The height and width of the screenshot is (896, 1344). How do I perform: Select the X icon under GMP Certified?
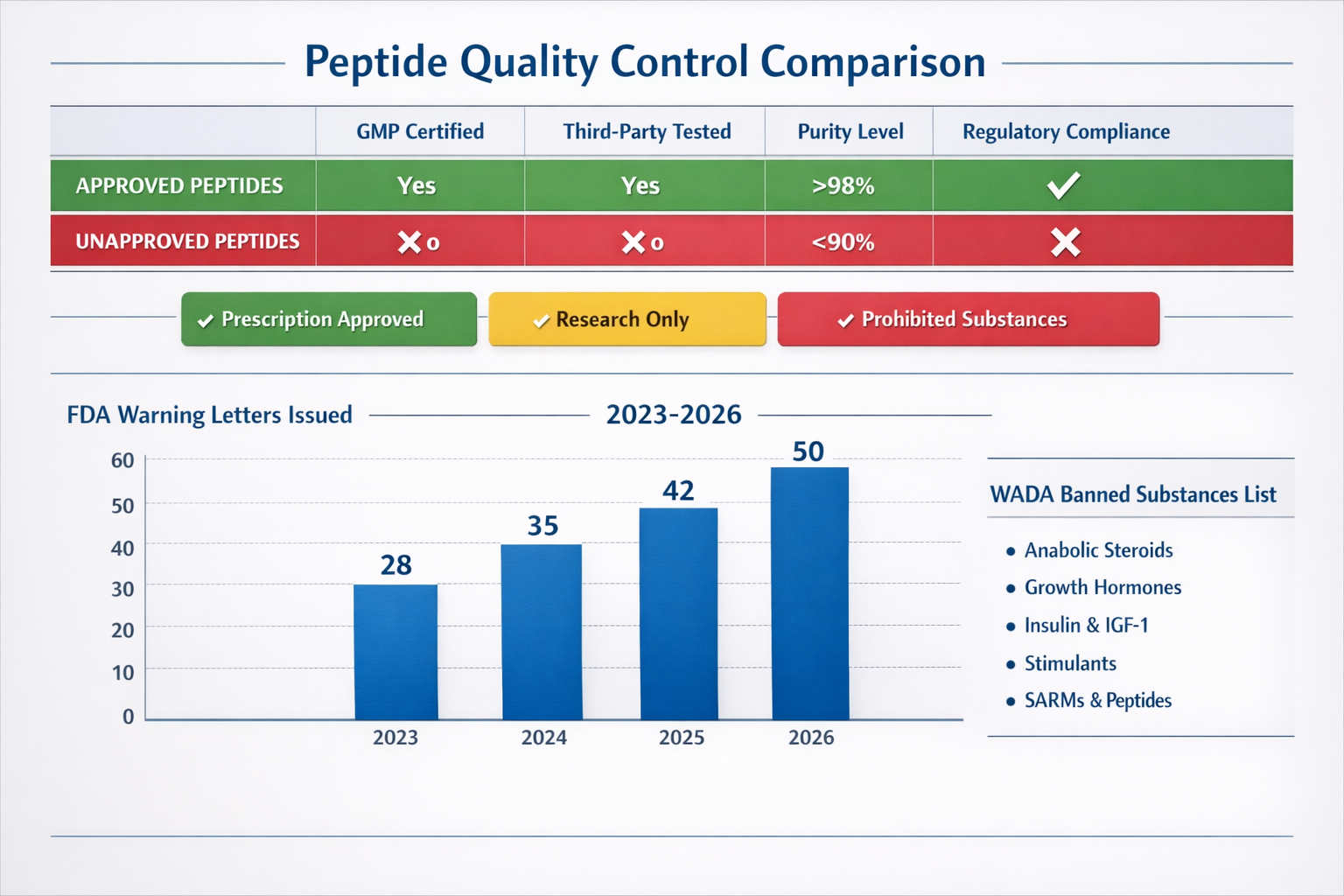409,241
